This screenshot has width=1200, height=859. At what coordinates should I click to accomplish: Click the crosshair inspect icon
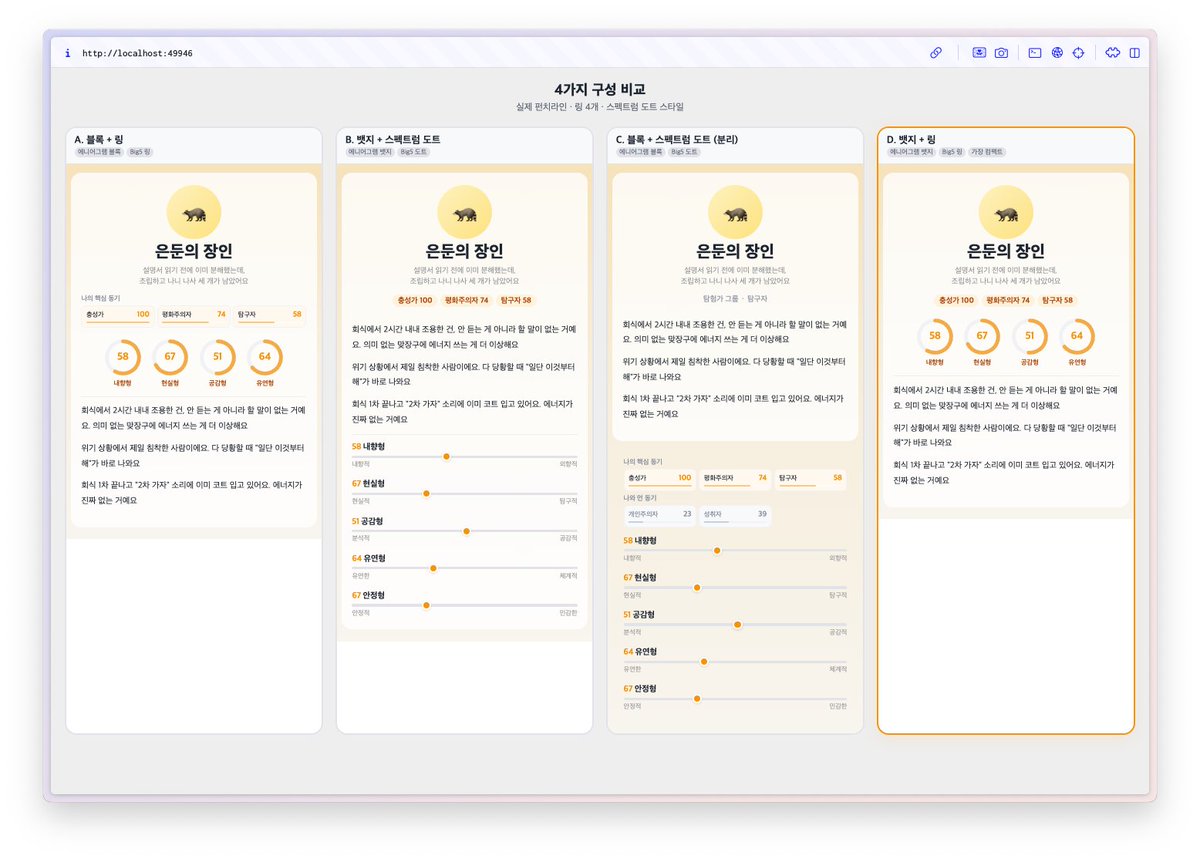tap(1078, 52)
